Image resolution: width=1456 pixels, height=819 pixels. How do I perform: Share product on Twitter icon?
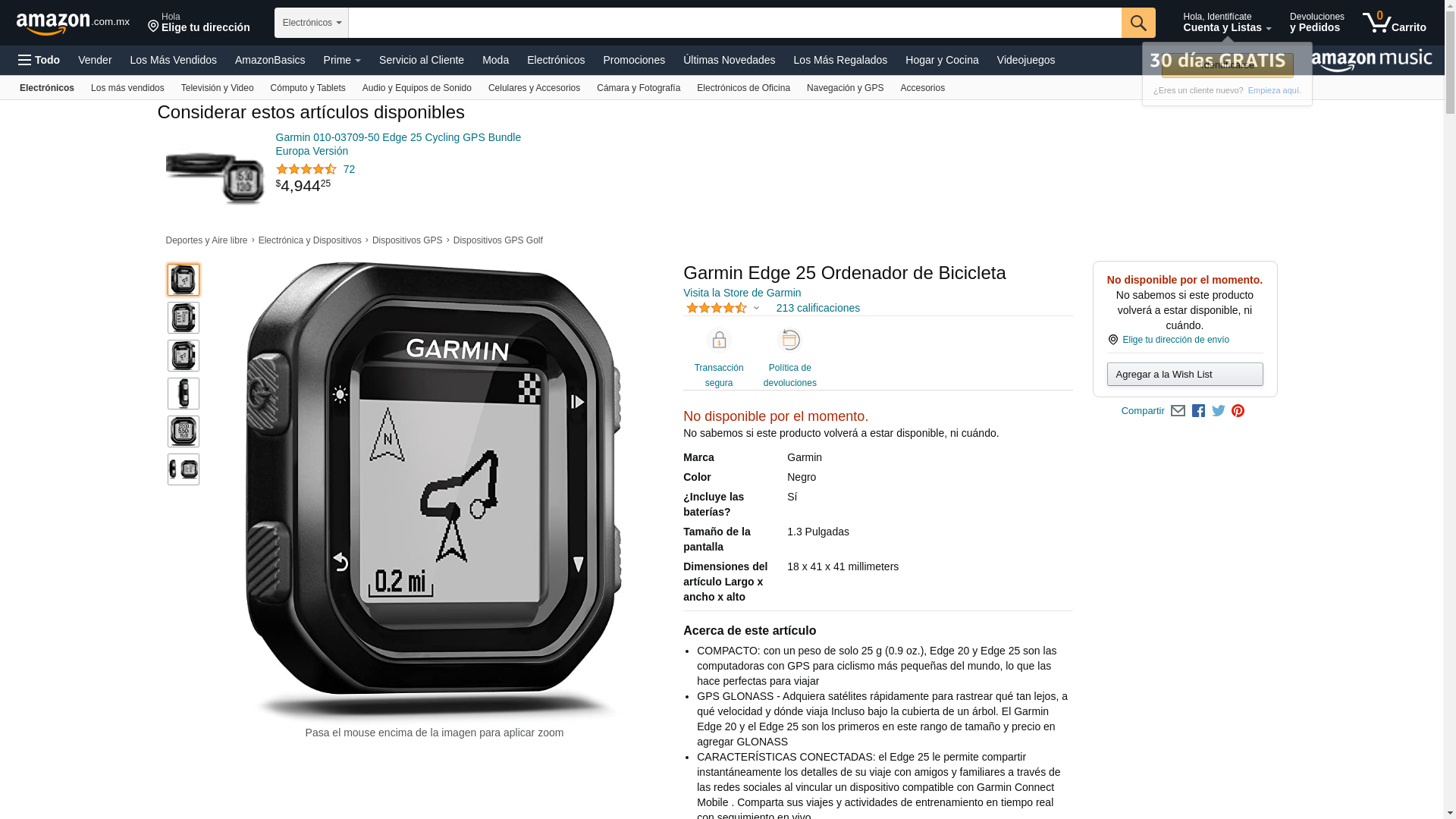coord(1219,411)
